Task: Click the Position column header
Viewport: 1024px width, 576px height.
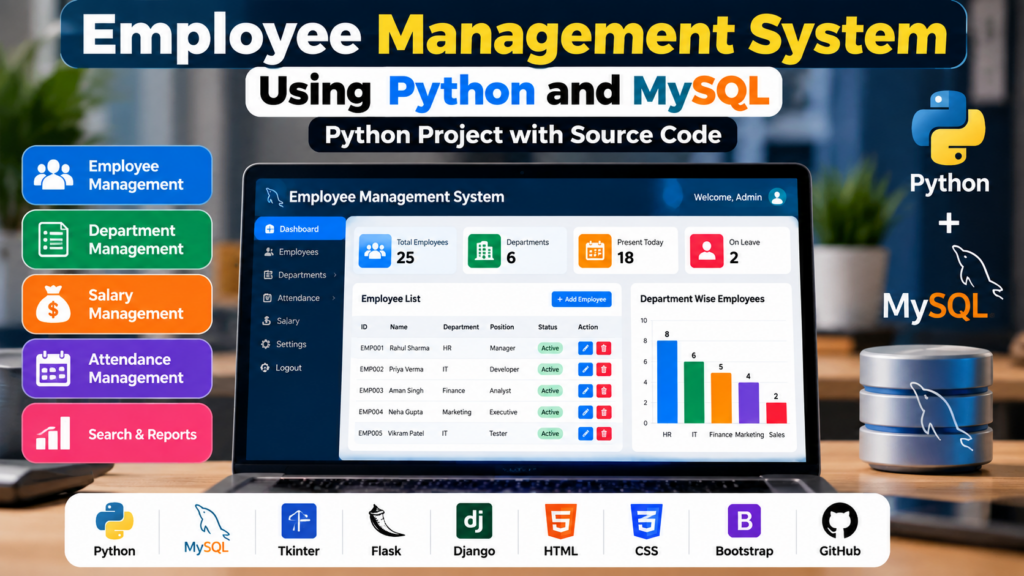Action: [502, 327]
